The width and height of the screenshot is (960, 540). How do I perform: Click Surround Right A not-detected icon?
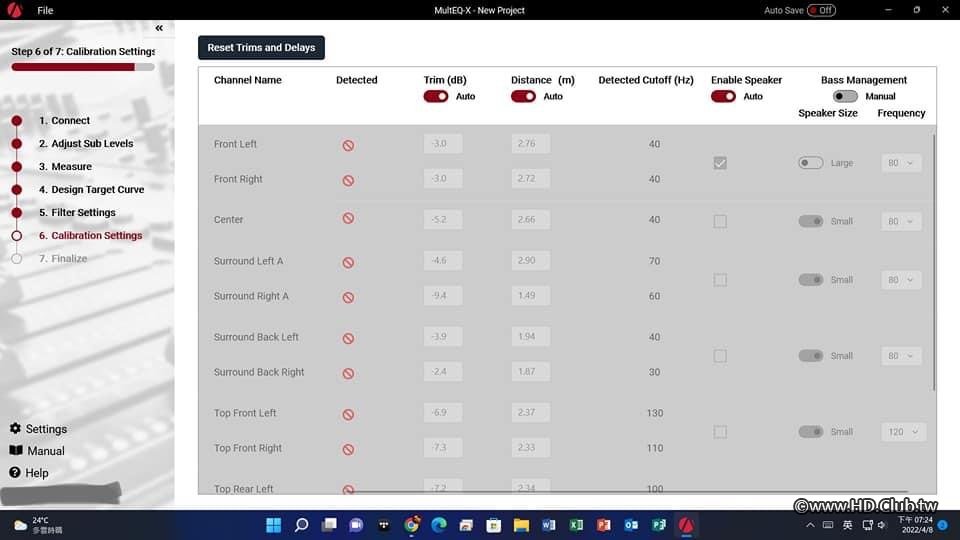pos(348,298)
